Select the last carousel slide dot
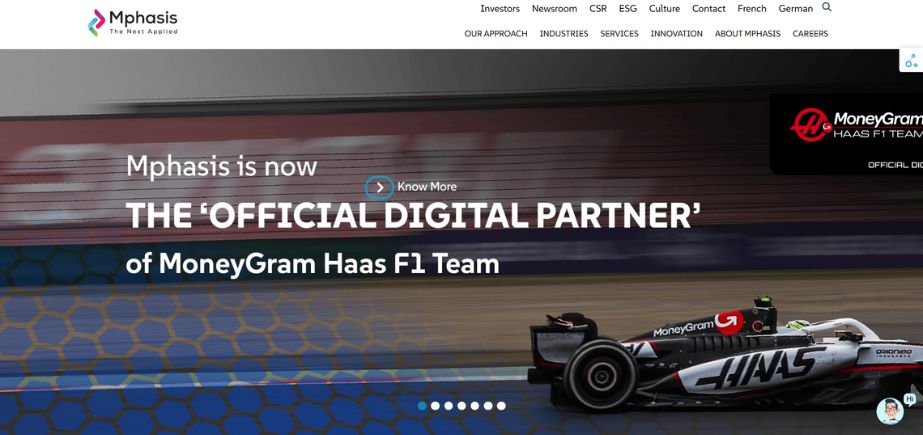923x435 pixels. [501, 406]
